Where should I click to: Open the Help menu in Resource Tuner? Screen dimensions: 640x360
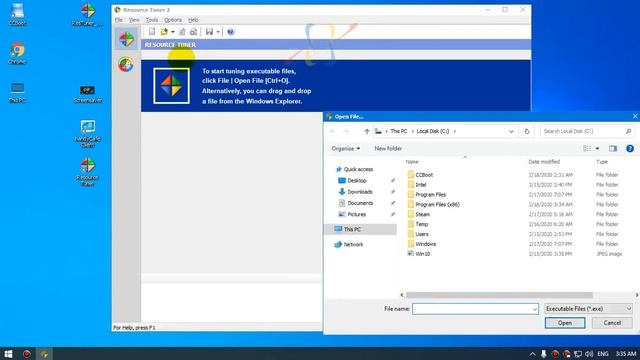193,20
